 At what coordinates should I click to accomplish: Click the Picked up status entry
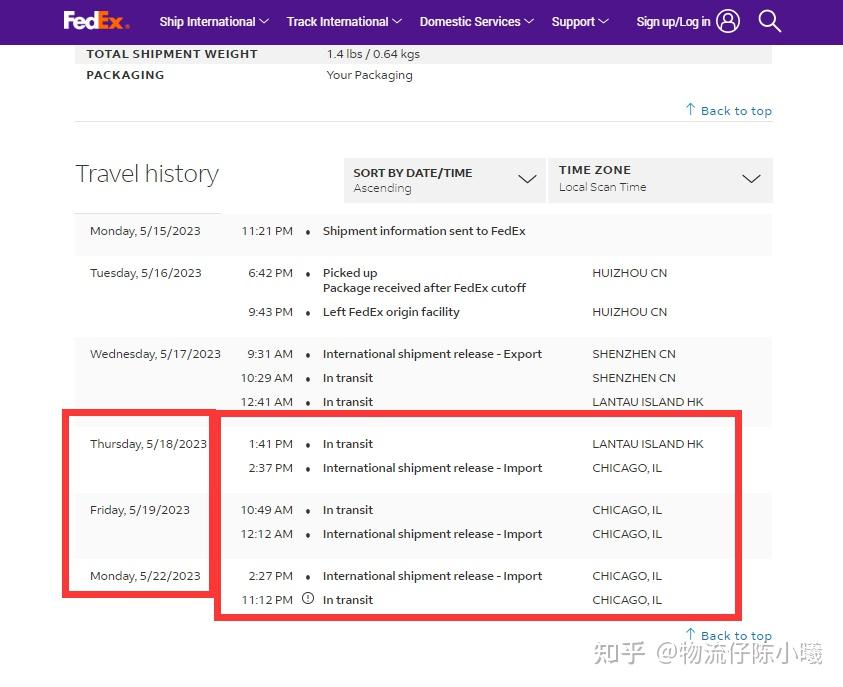point(350,273)
